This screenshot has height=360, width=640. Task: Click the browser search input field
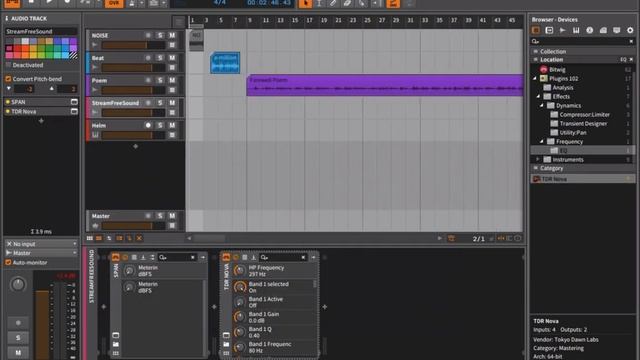(583, 41)
